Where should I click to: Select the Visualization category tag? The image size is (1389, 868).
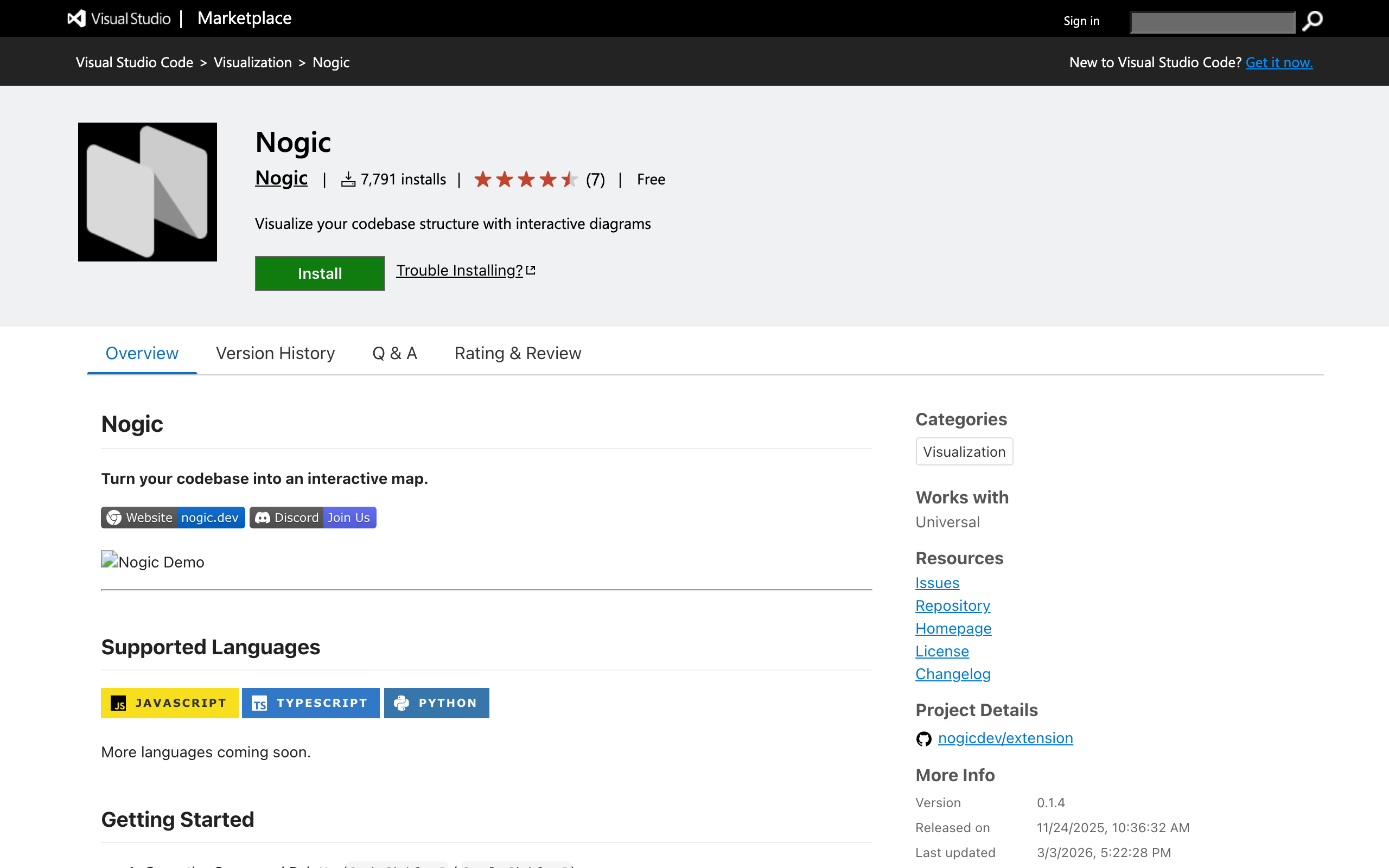(964, 452)
